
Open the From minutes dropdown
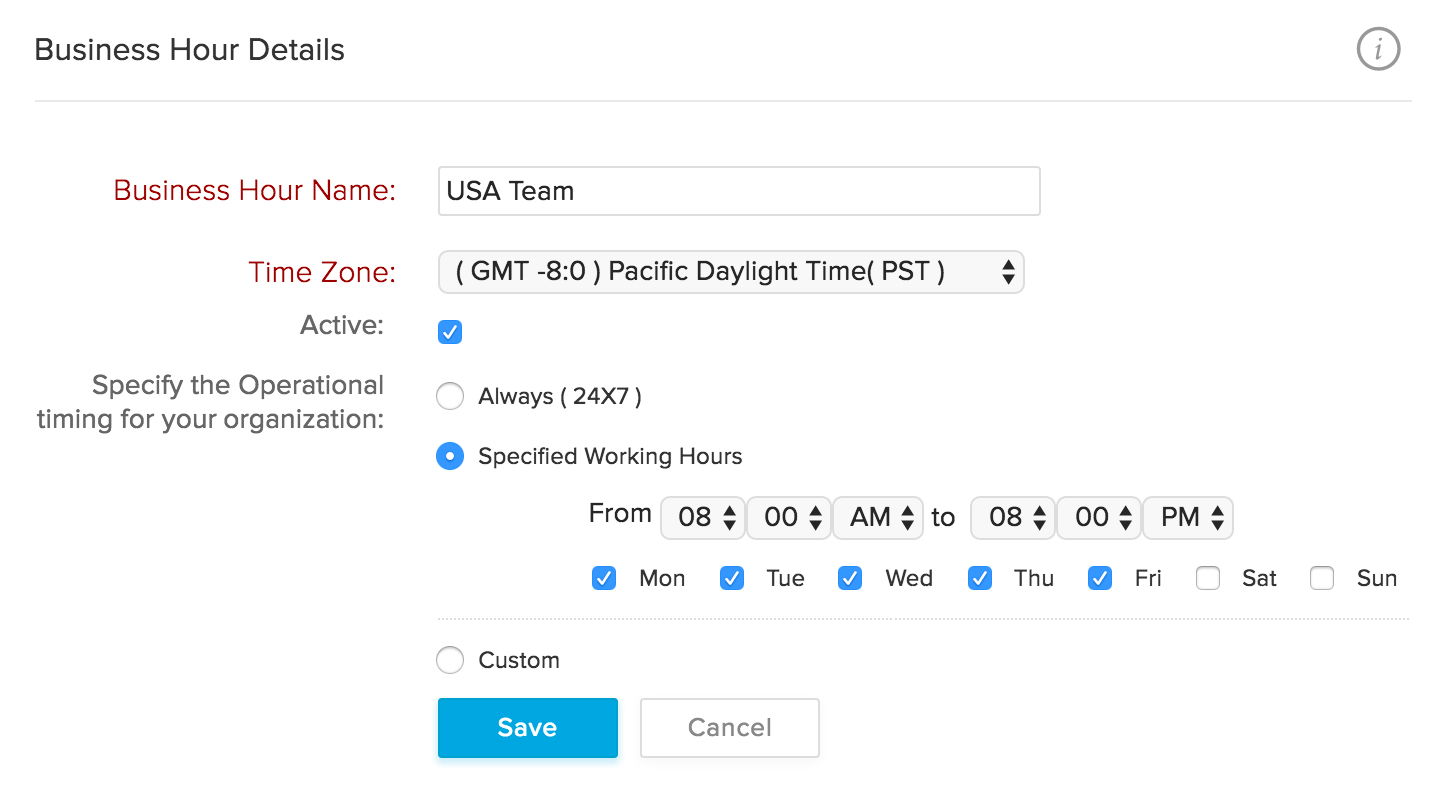click(789, 517)
